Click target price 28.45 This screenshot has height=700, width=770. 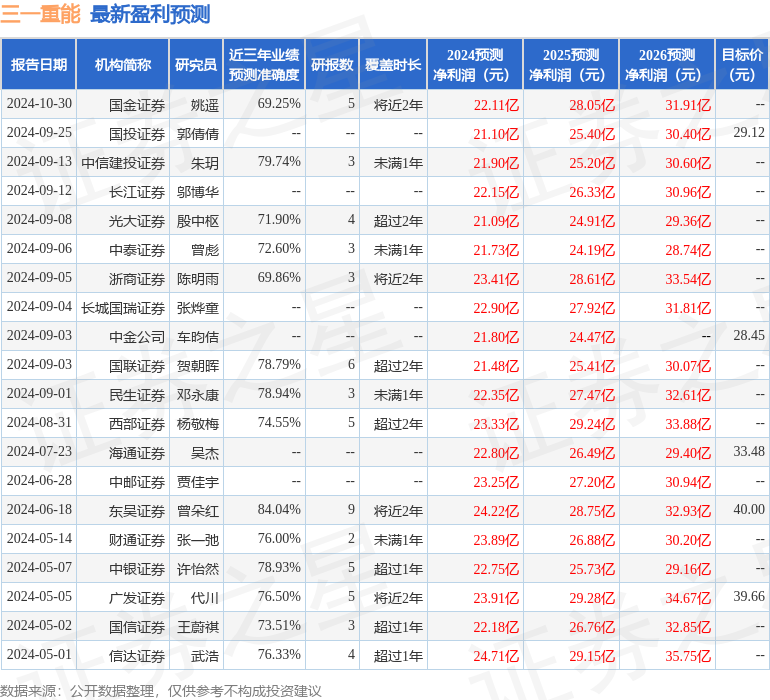coord(749,336)
